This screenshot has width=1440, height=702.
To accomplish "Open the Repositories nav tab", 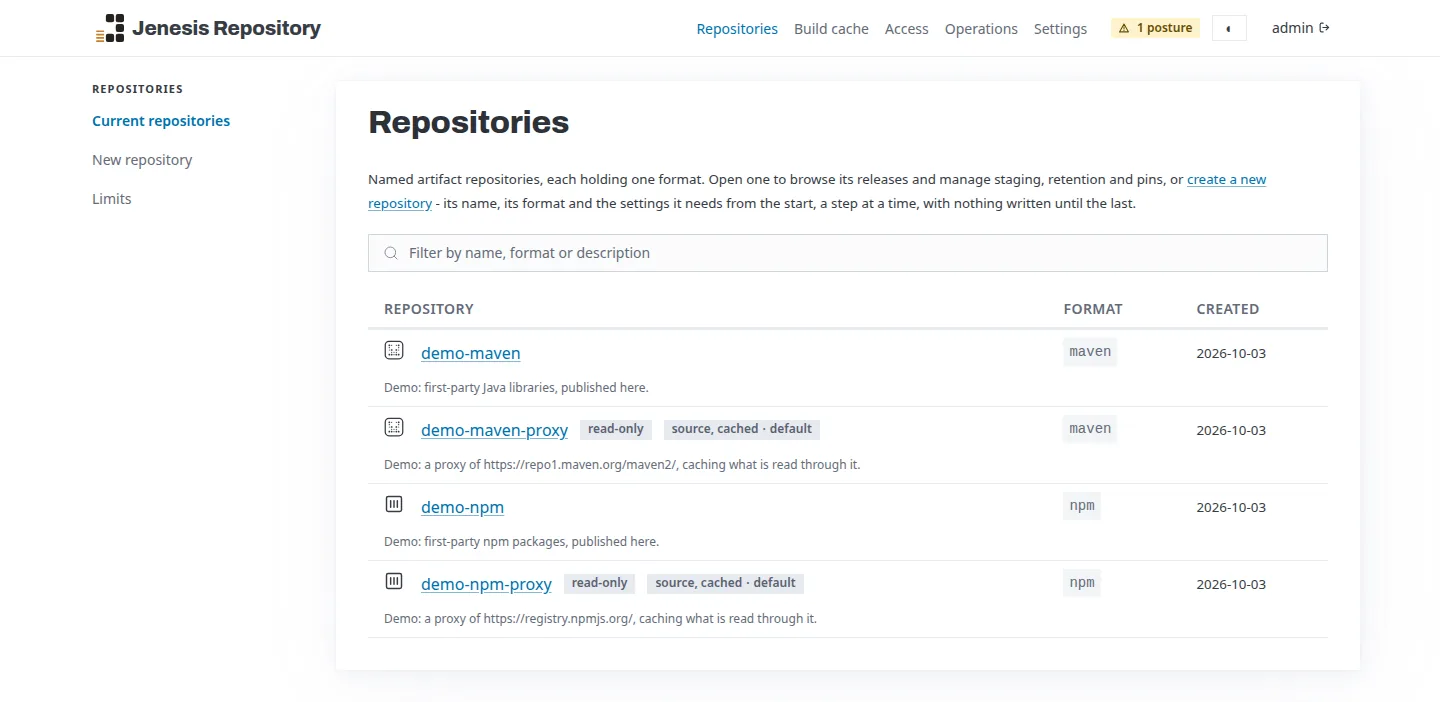I will click(737, 29).
